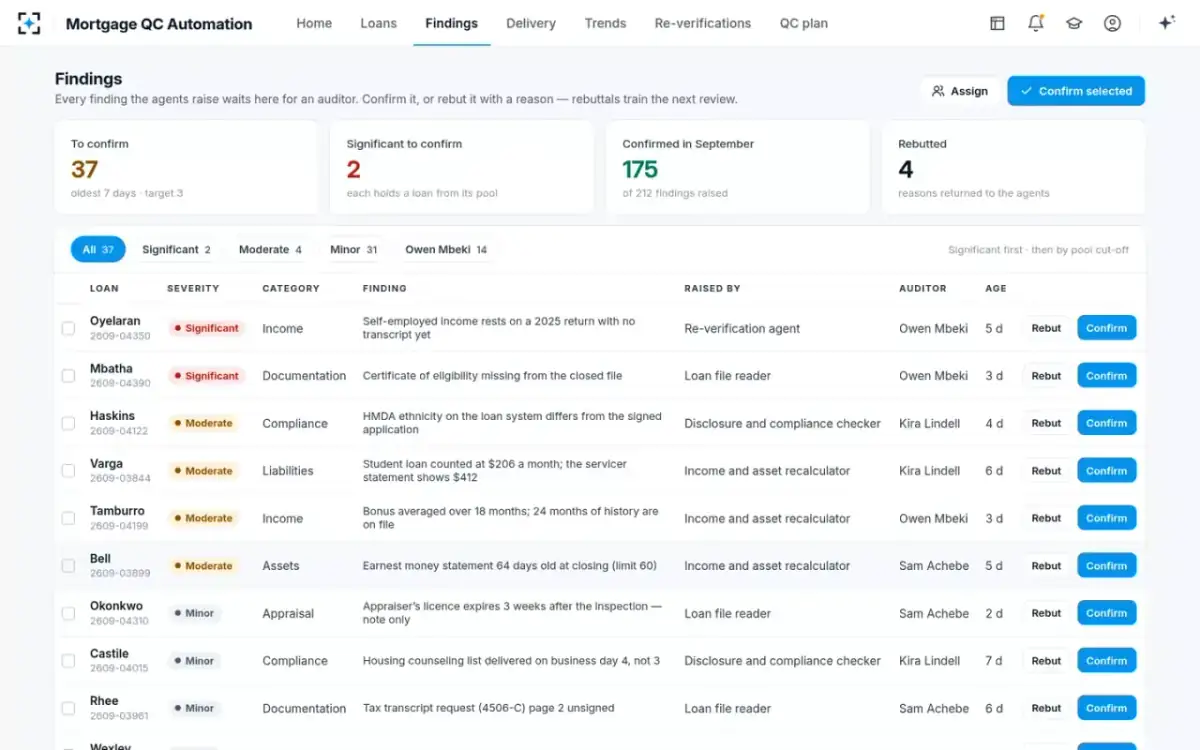This screenshot has height=750, width=1200.
Task: Confirm the Oyelaran finding
Action: click(1106, 328)
